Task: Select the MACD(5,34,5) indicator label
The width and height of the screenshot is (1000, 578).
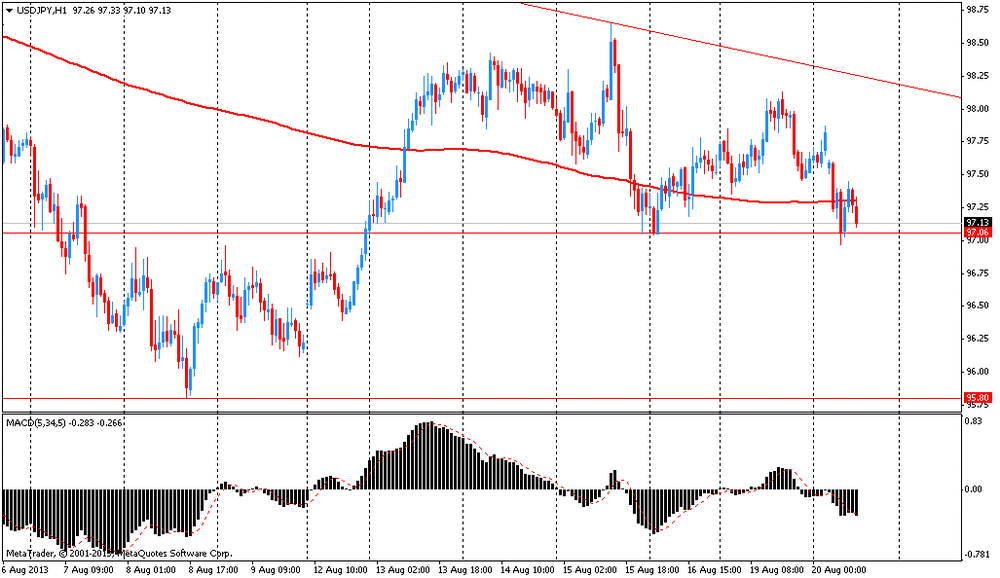Action: [36, 422]
